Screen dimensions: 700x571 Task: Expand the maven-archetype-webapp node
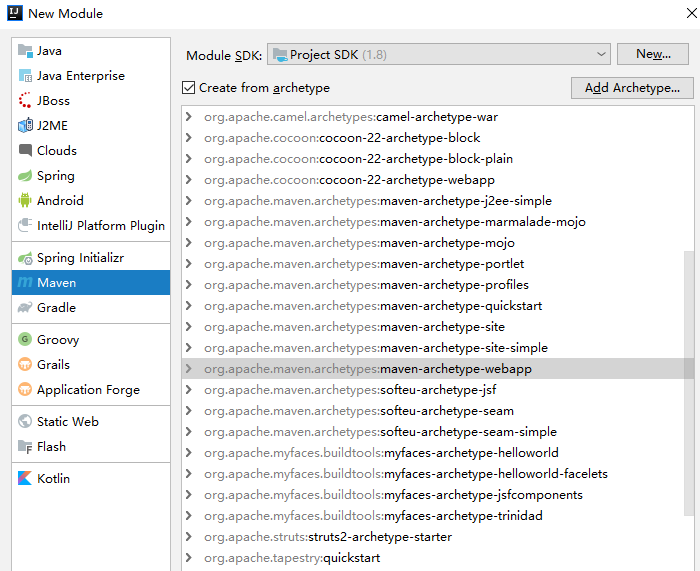pos(189,369)
